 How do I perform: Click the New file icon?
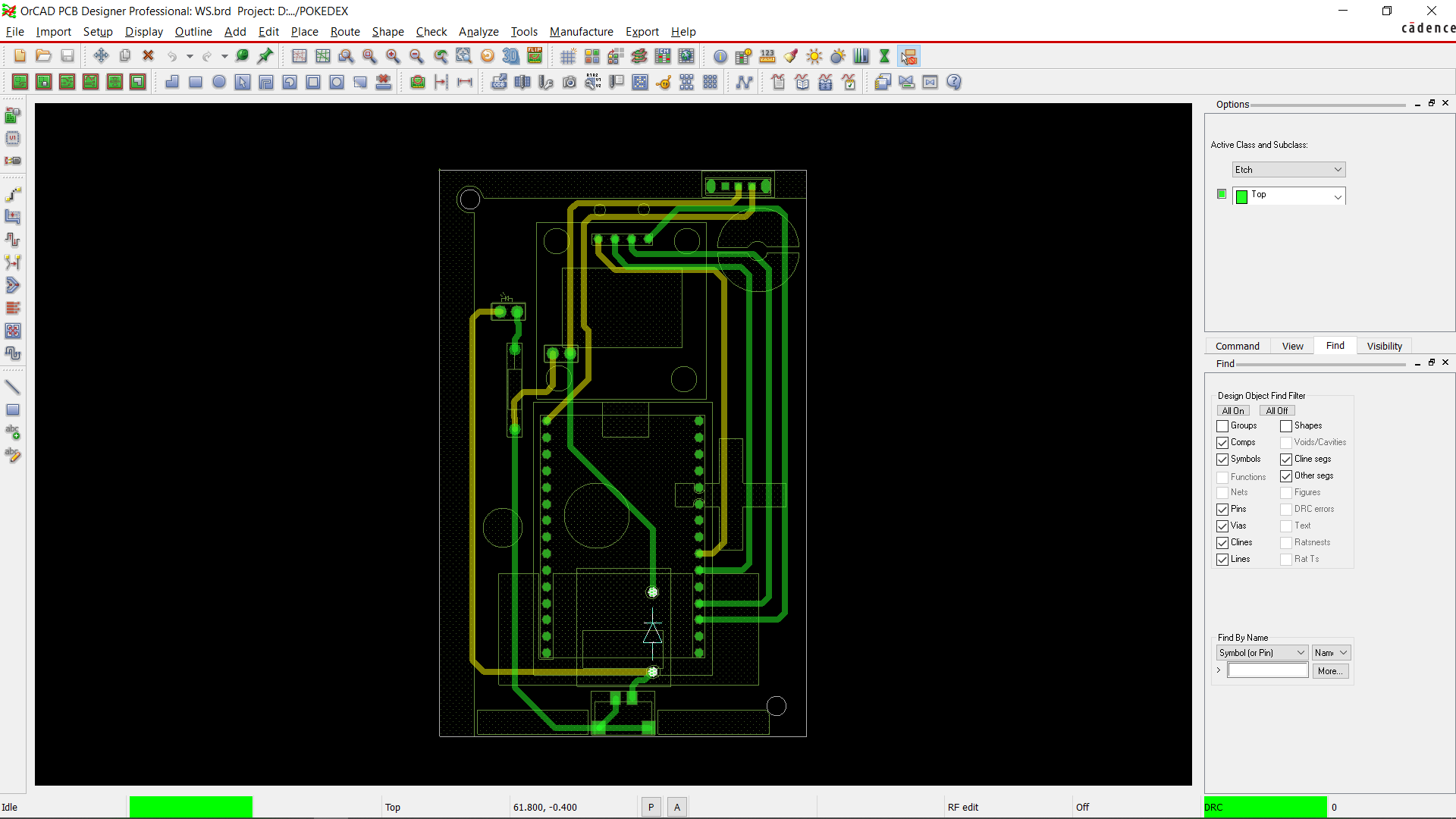[20, 56]
